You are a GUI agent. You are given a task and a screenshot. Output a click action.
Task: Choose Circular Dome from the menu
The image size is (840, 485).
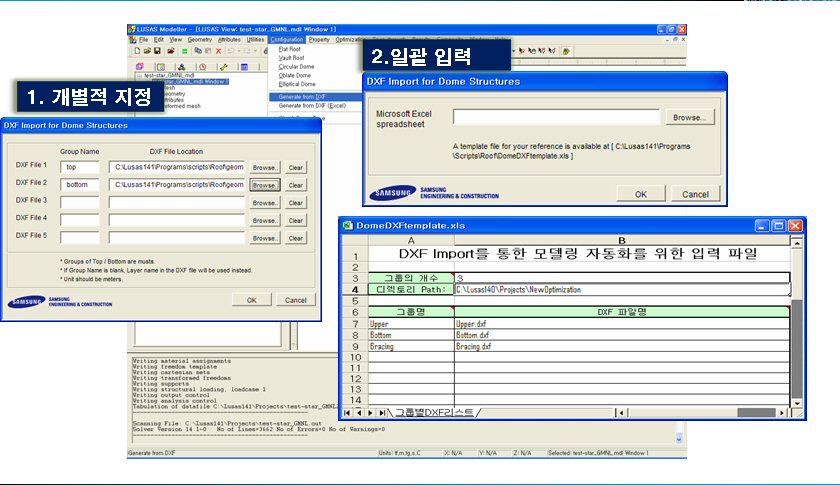[297, 66]
